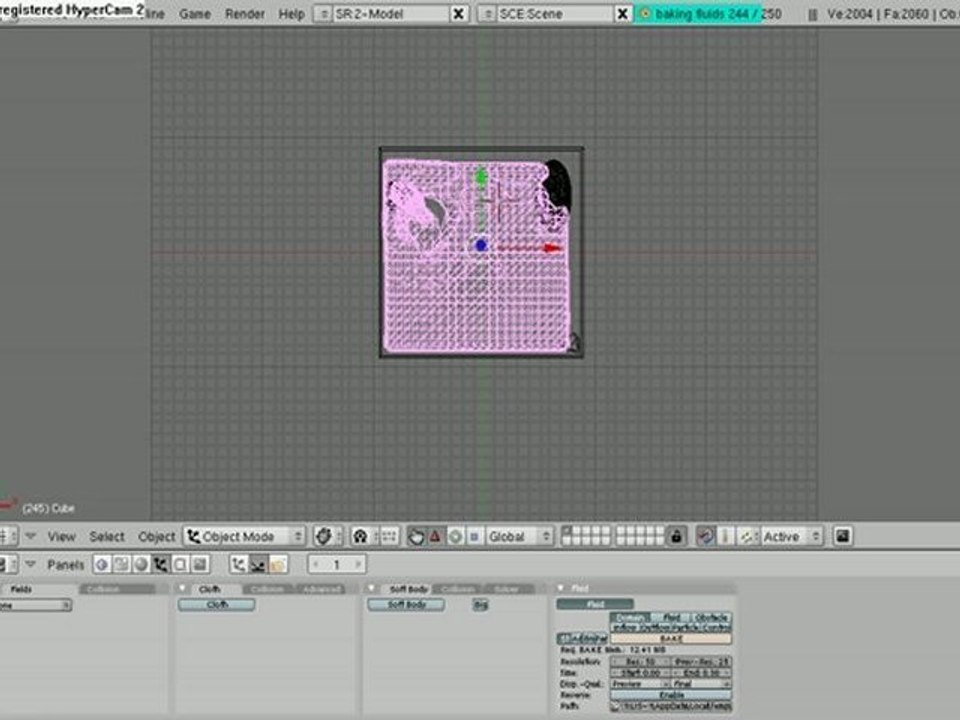Click the BAKE button

point(671,639)
